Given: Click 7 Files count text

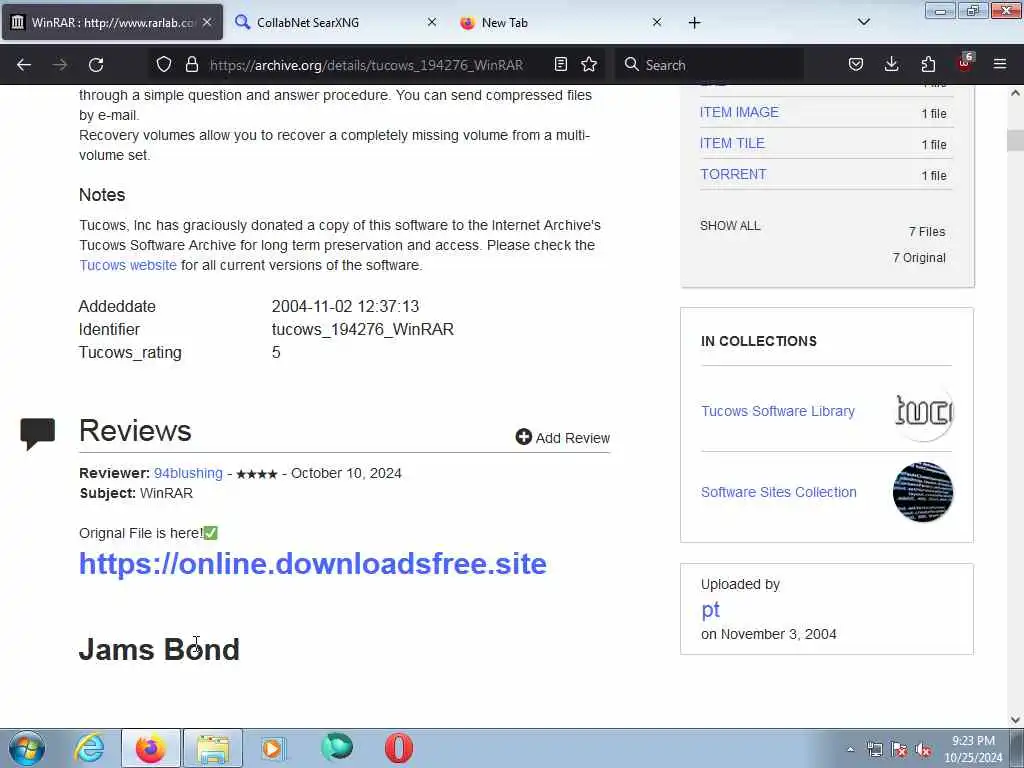Looking at the screenshot, I should point(927,232).
